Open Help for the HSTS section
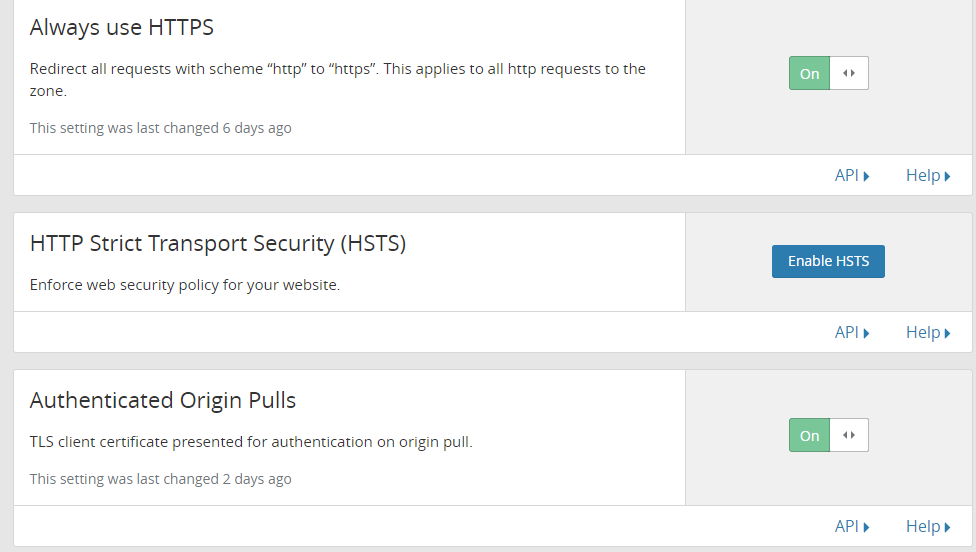The height and width of the screenshot is (552, 976). (x=928, y=332)
